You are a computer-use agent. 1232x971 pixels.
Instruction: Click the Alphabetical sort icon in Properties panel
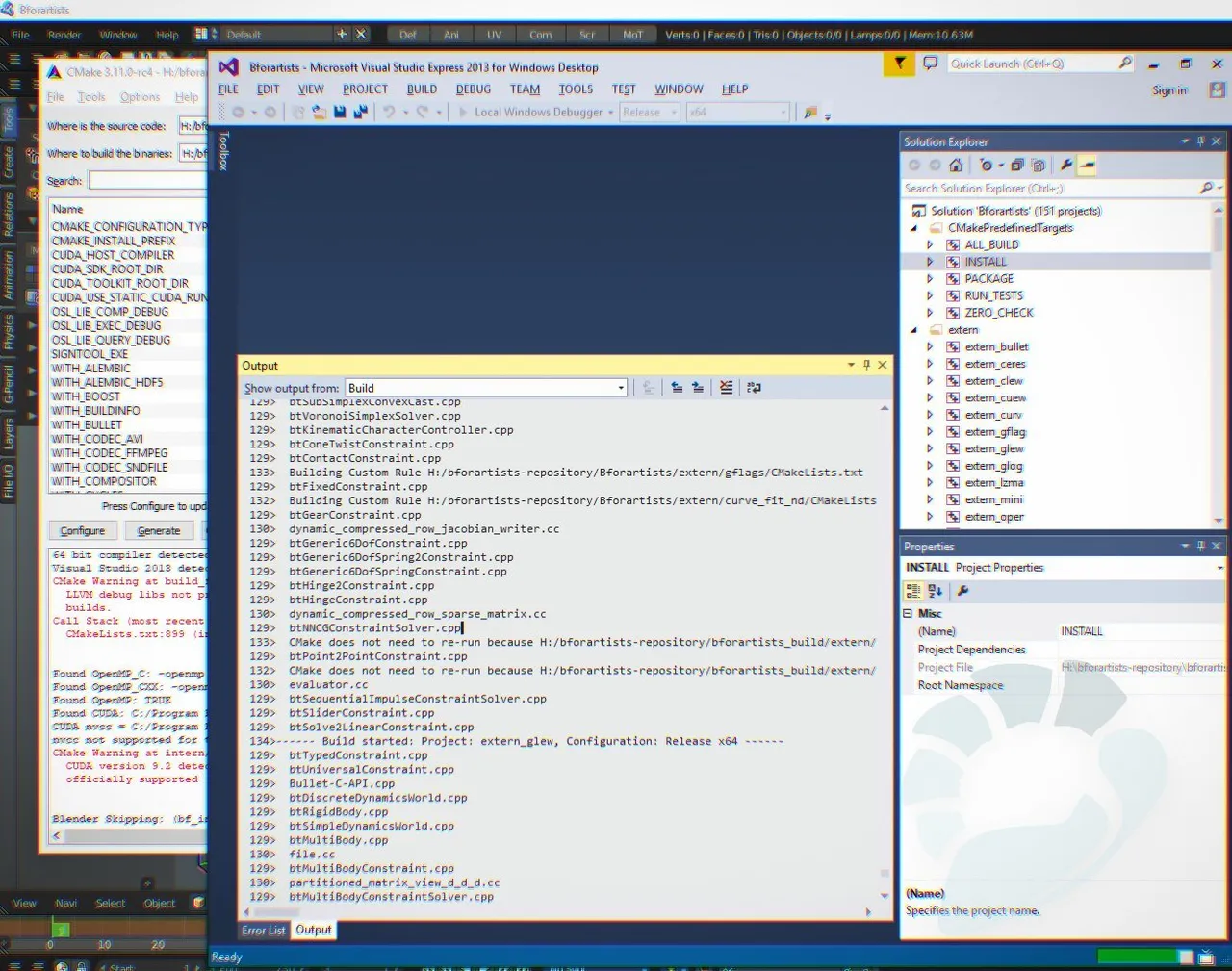pos(935,591)
